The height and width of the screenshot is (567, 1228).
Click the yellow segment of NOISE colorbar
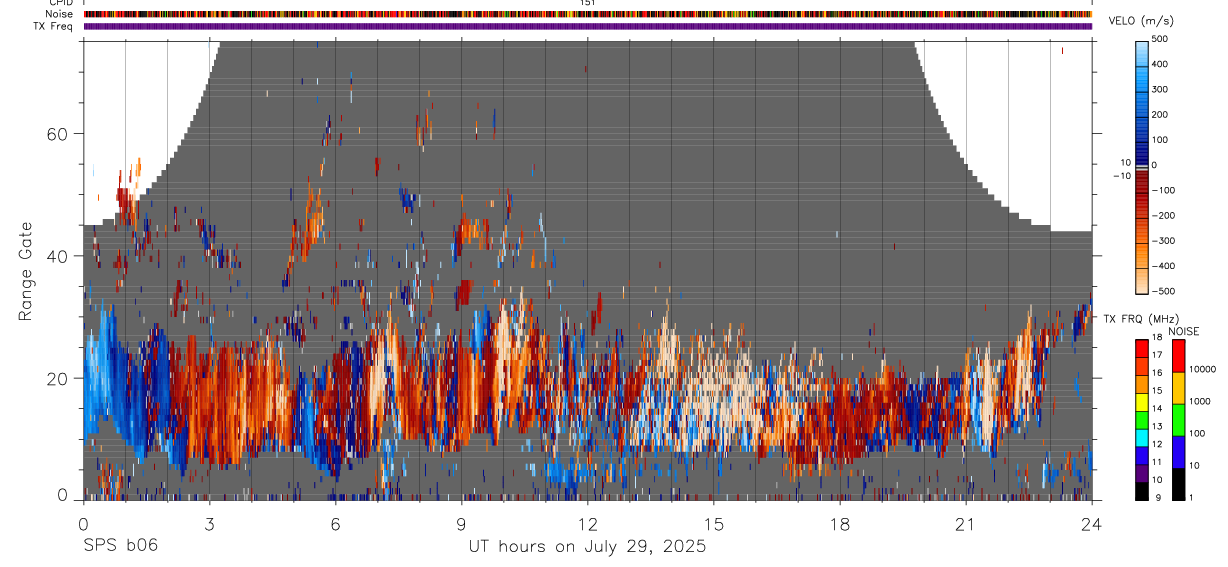point(1178,388)
